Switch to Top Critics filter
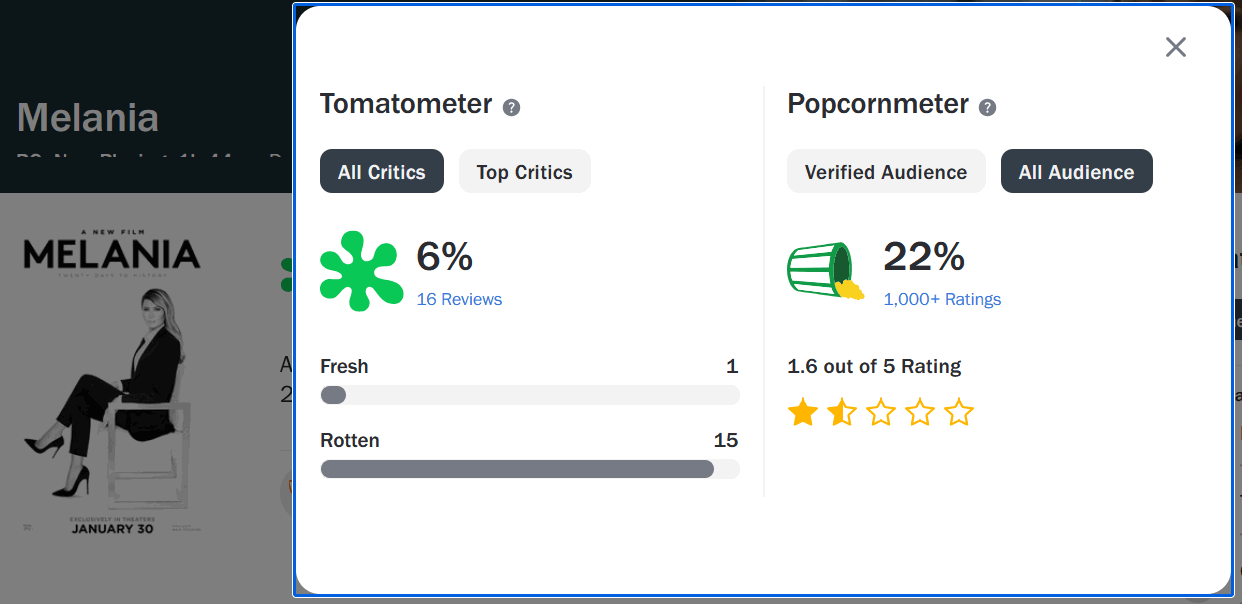The image size is (1242, 604). click(x=524, y=172)
